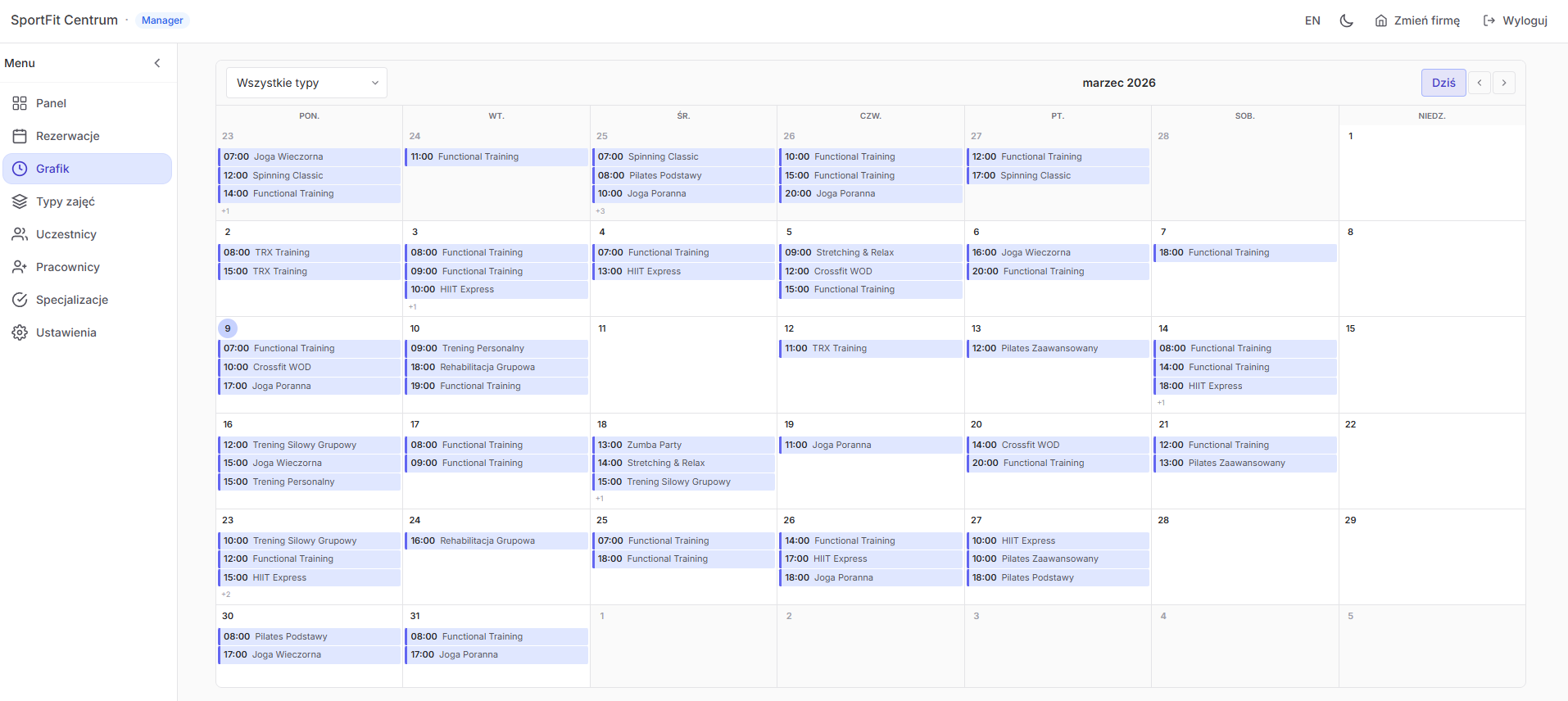Collapse the Menu sidebar with chevron

pos(157,63)
